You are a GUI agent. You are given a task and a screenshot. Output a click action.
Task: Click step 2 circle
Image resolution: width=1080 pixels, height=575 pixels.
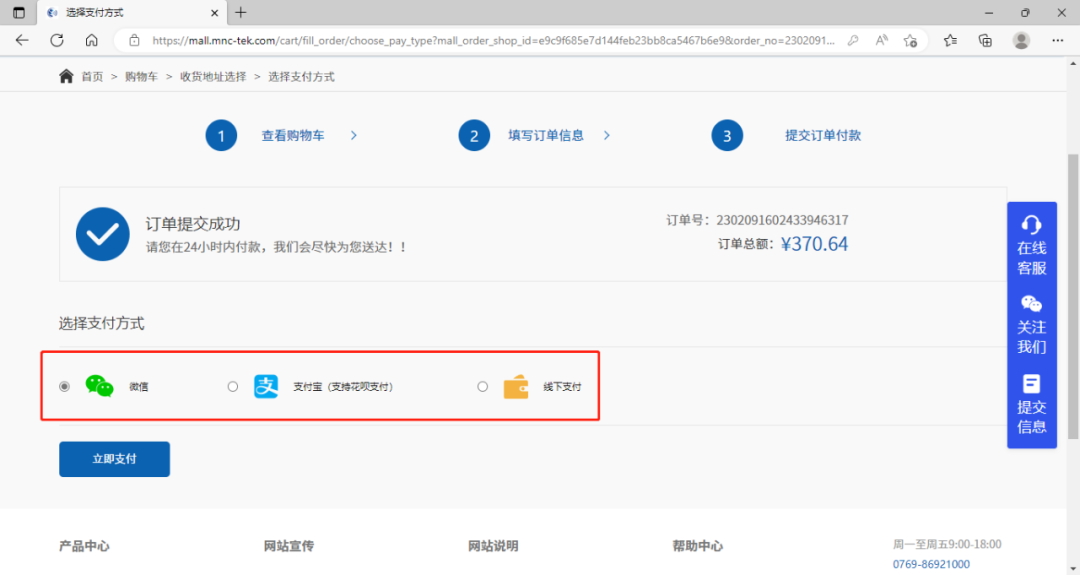474,136
